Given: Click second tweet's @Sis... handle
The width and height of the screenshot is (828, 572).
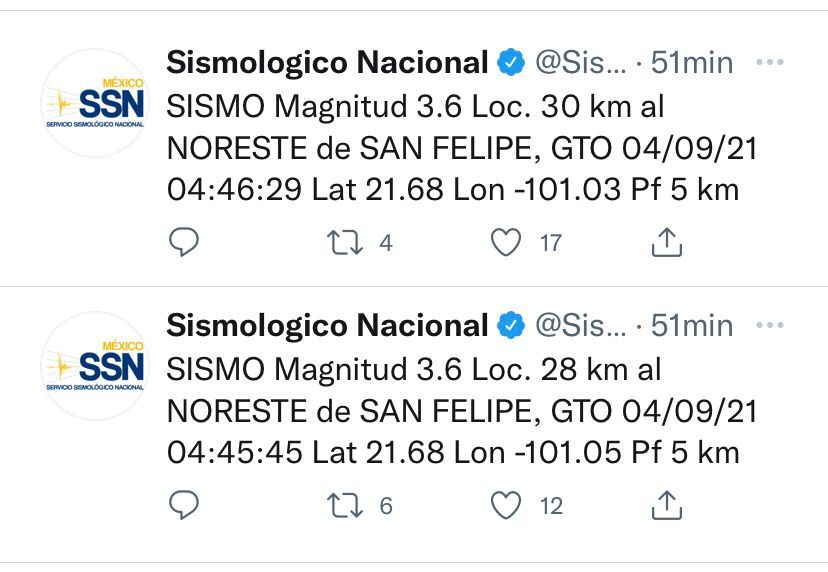Looking at the screenshot, I should [x=581, y=325].
